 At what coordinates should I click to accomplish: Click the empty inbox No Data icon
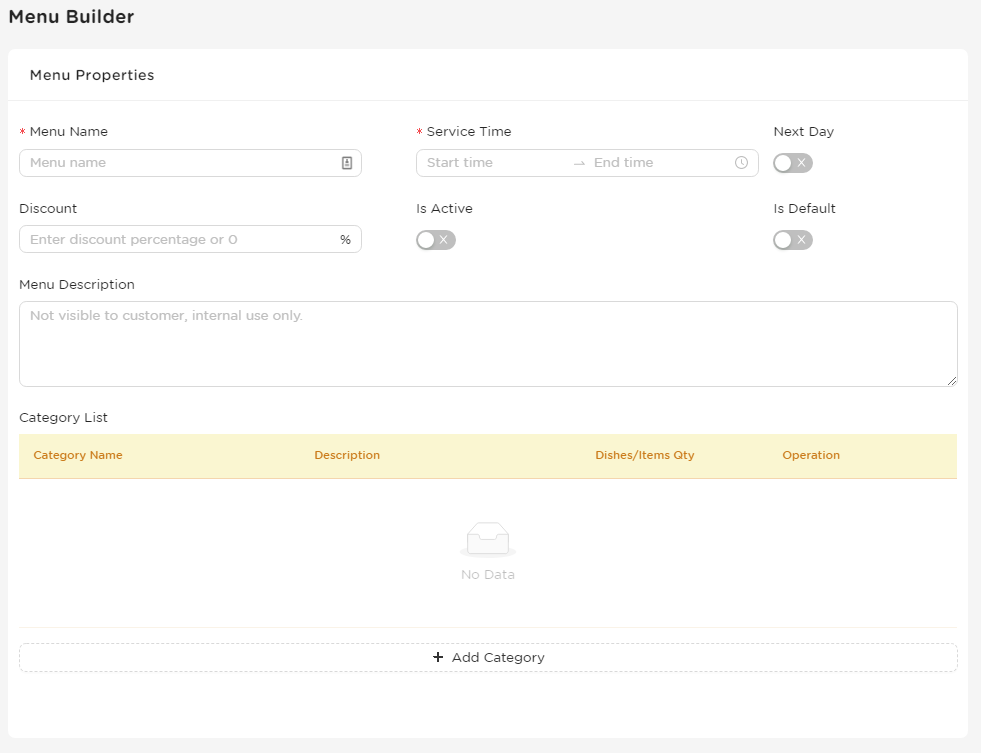pyautogui.click(x=488, y=539)
